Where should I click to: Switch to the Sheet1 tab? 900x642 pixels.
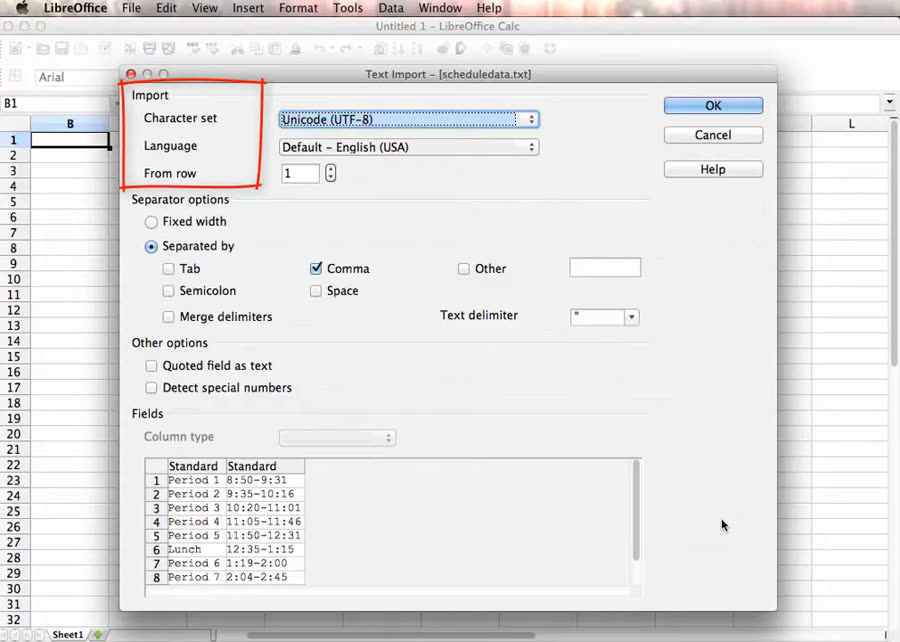[68, 635]
